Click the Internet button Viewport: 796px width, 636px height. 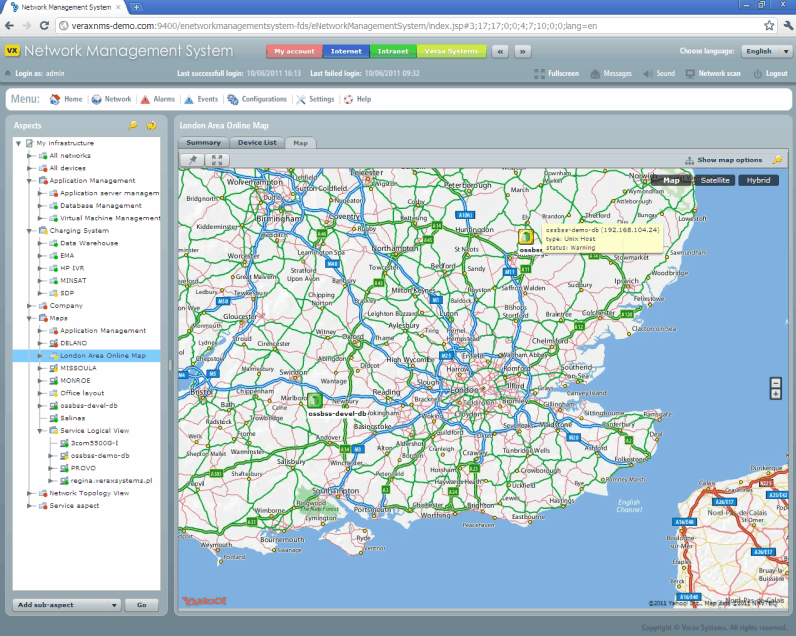[346, 51]
